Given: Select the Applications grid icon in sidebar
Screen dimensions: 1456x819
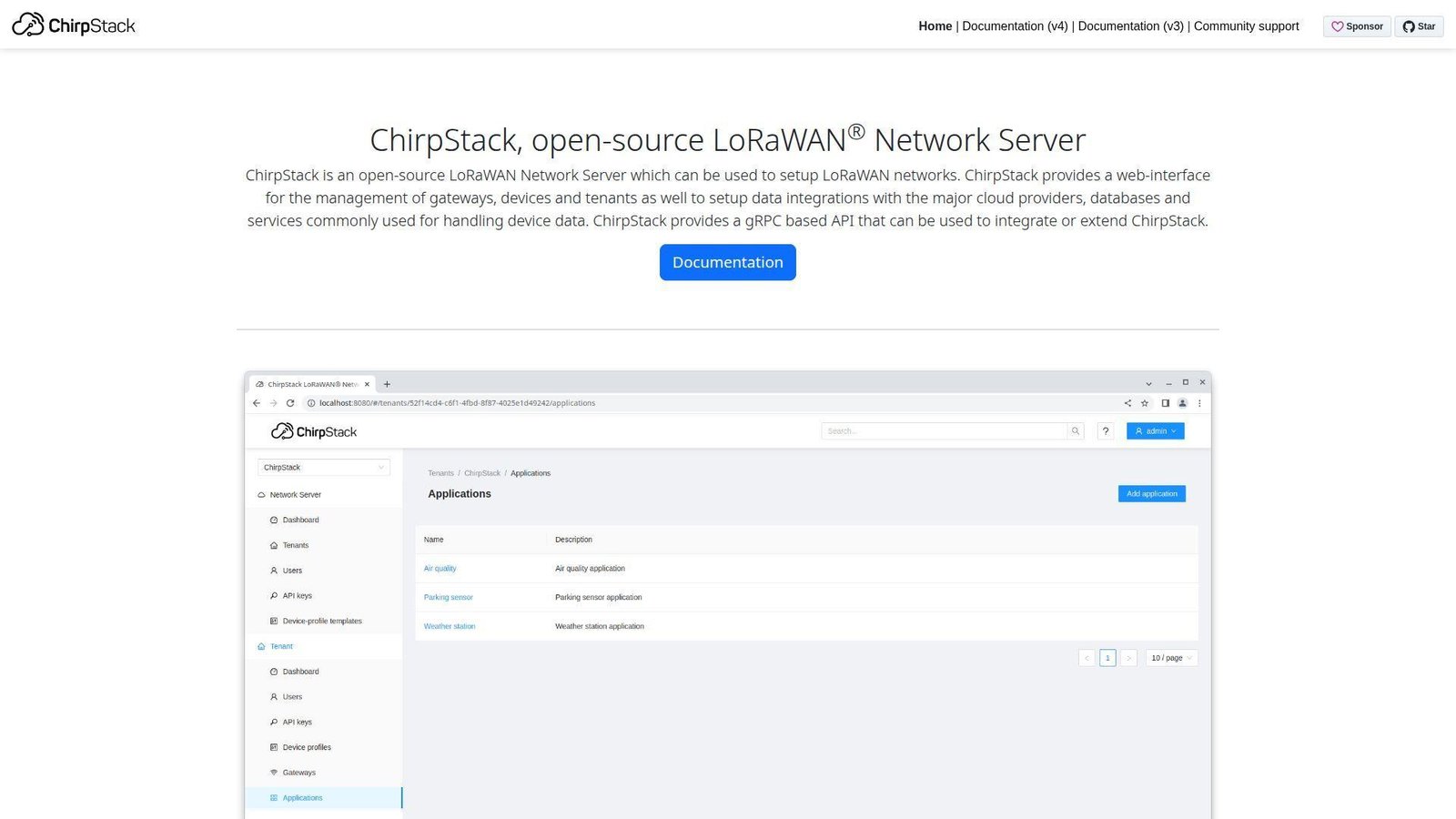Looking at the screenshot, I should (x=275, y=797).
